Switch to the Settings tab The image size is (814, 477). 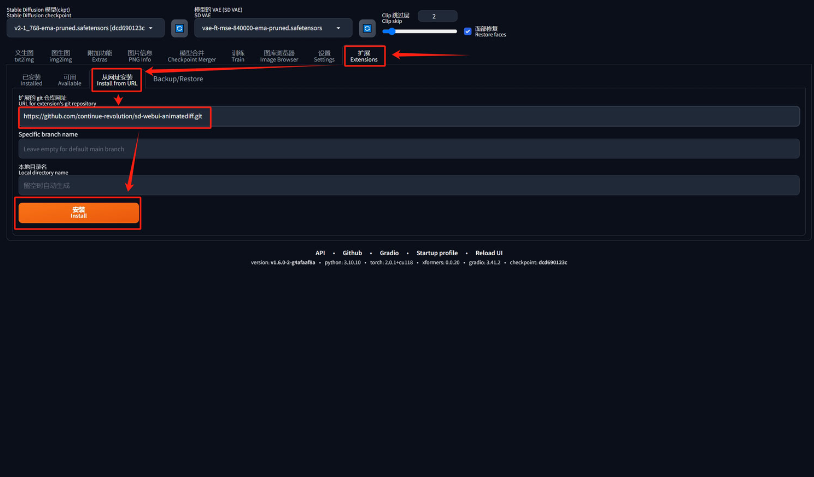(x=324, y=56)
